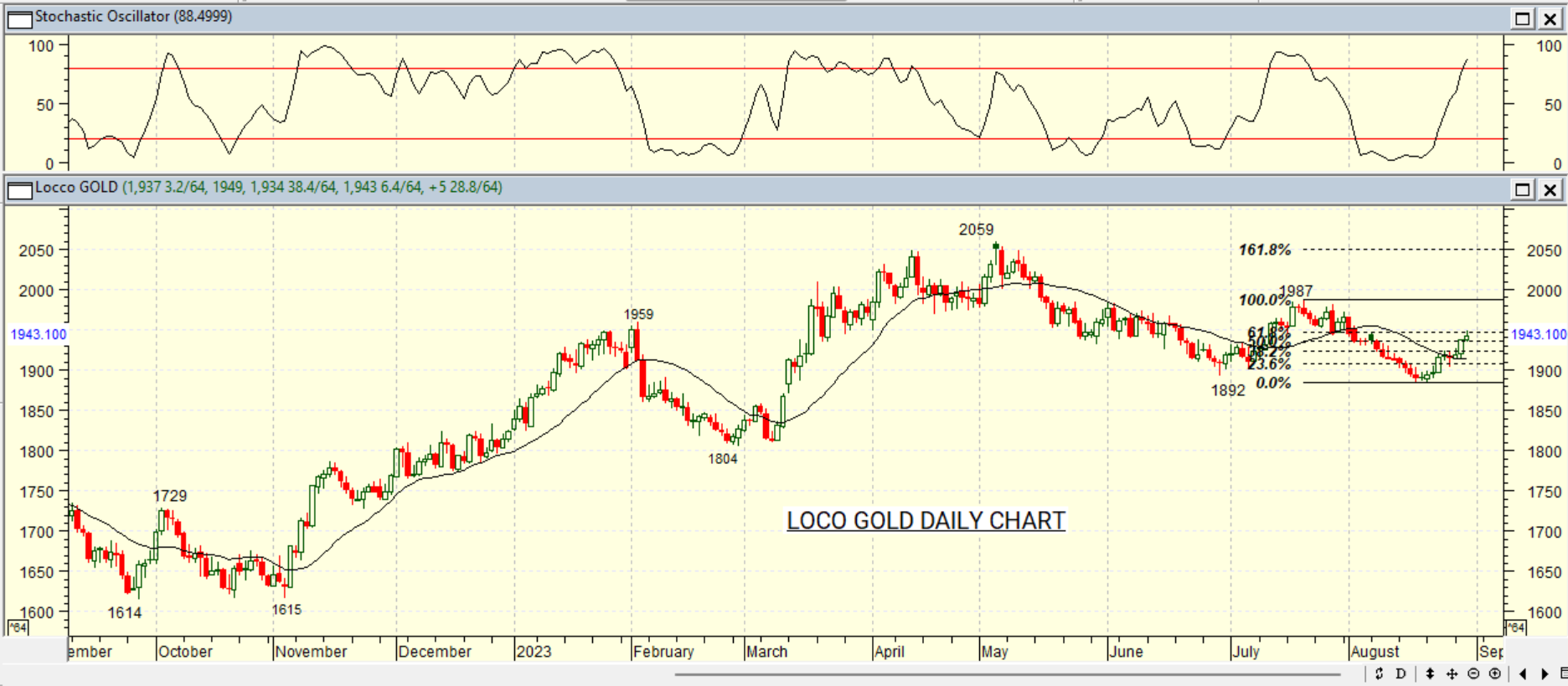
Task: Close the Stochastic Oscillator panel
Action: pyautogui.click(x=1550, y=18)
